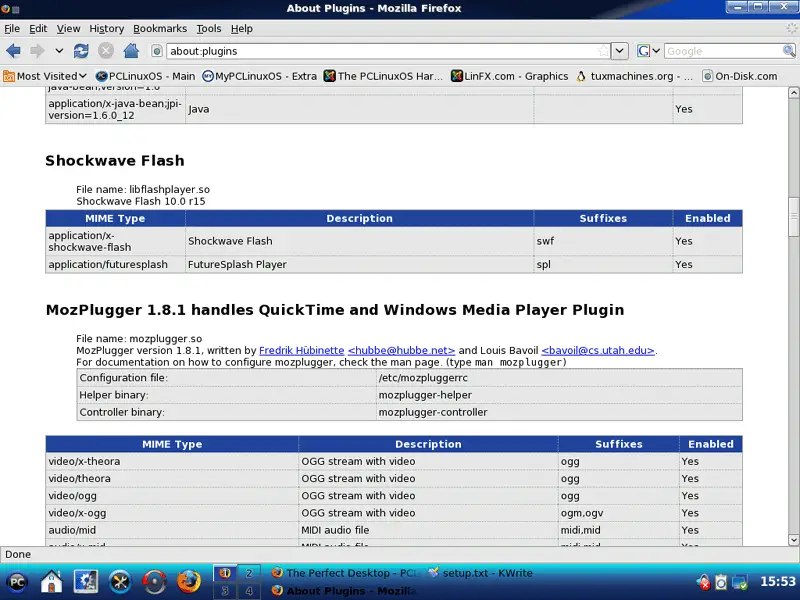Select About Plugins - Mozilla taskbar entry
The height and width of the screenshot is (600, 800).
point(346,591)
